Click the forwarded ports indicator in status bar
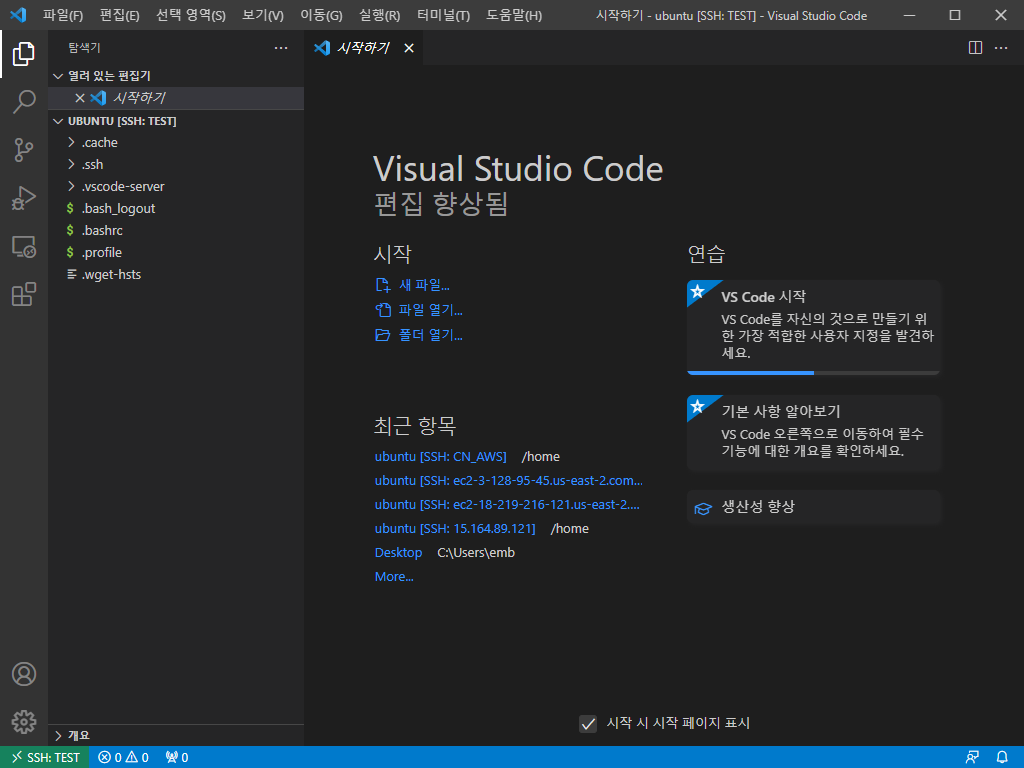This screenshot has height=768, width=1024. pyautogui.click(x=177, y=757)
